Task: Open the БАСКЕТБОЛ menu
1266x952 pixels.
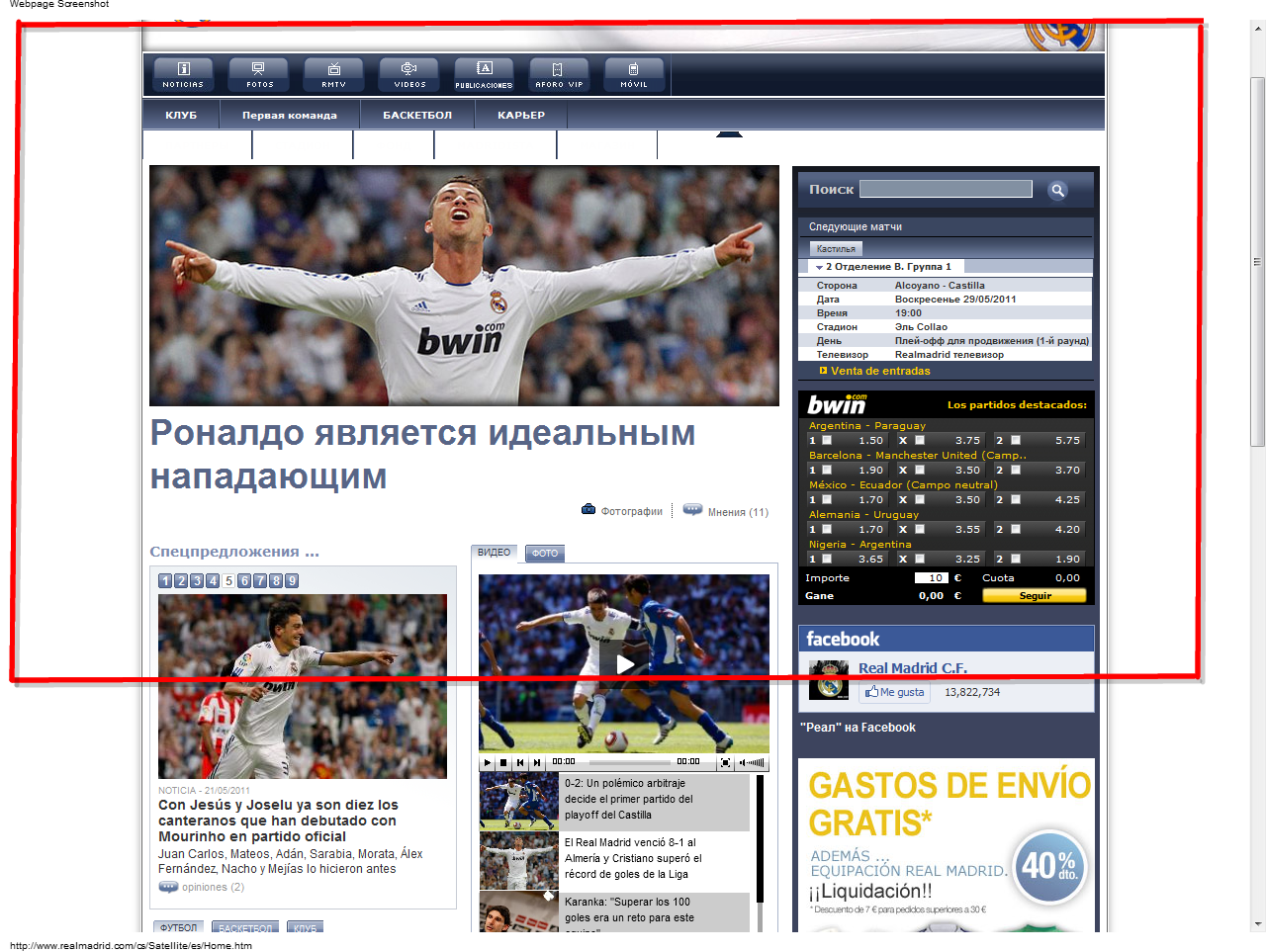Action: coord(417,115)
